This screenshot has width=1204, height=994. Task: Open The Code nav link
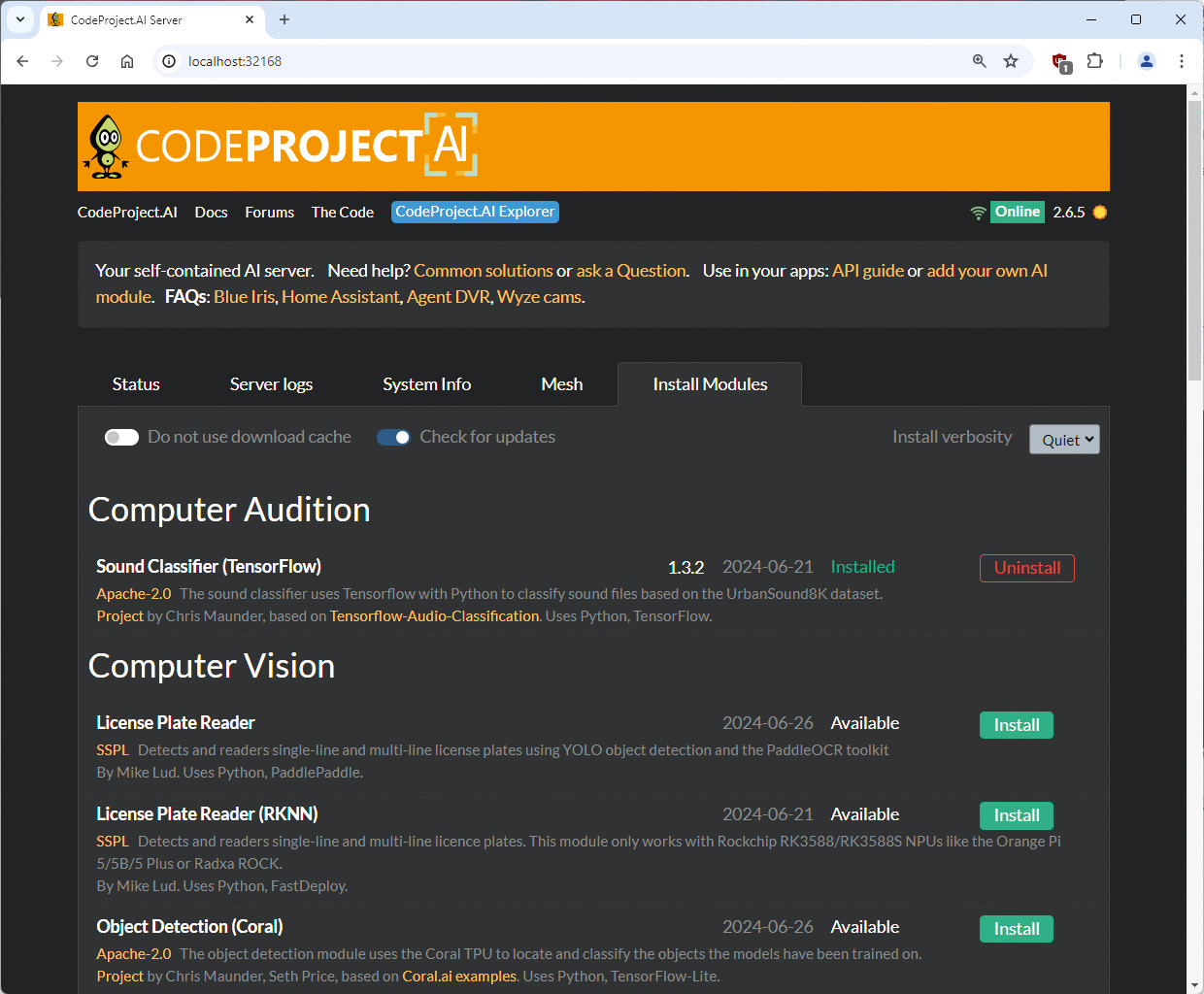tap(343, 213)
